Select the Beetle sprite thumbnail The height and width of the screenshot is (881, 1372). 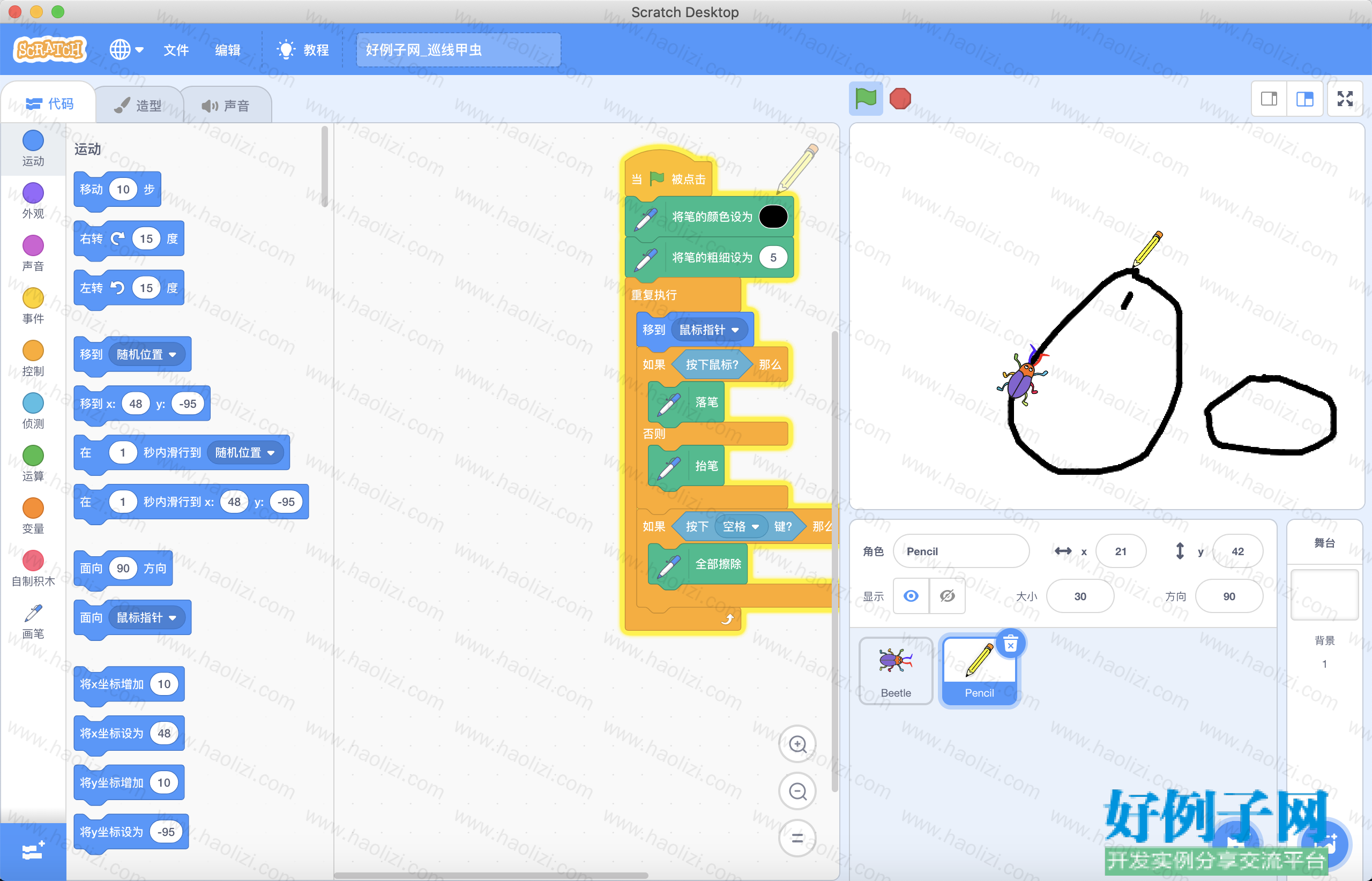896,671
